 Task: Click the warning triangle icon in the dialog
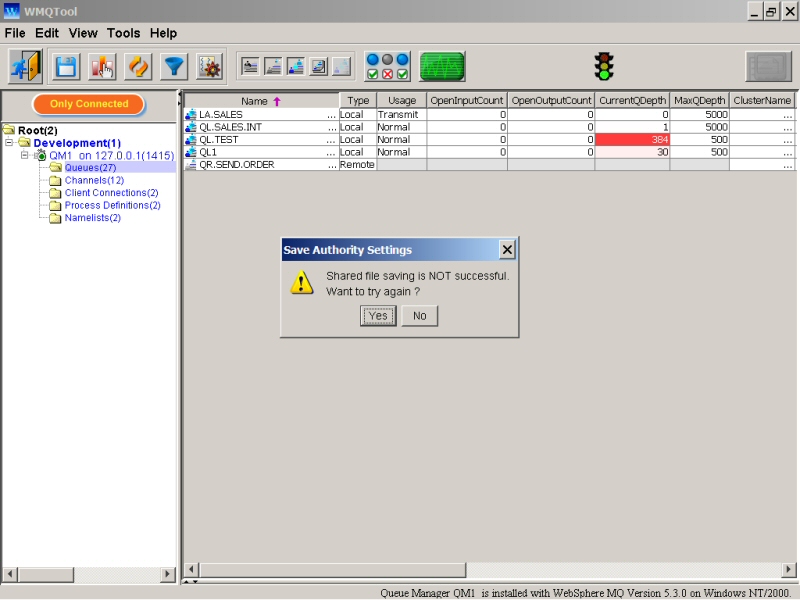(302, 282)
